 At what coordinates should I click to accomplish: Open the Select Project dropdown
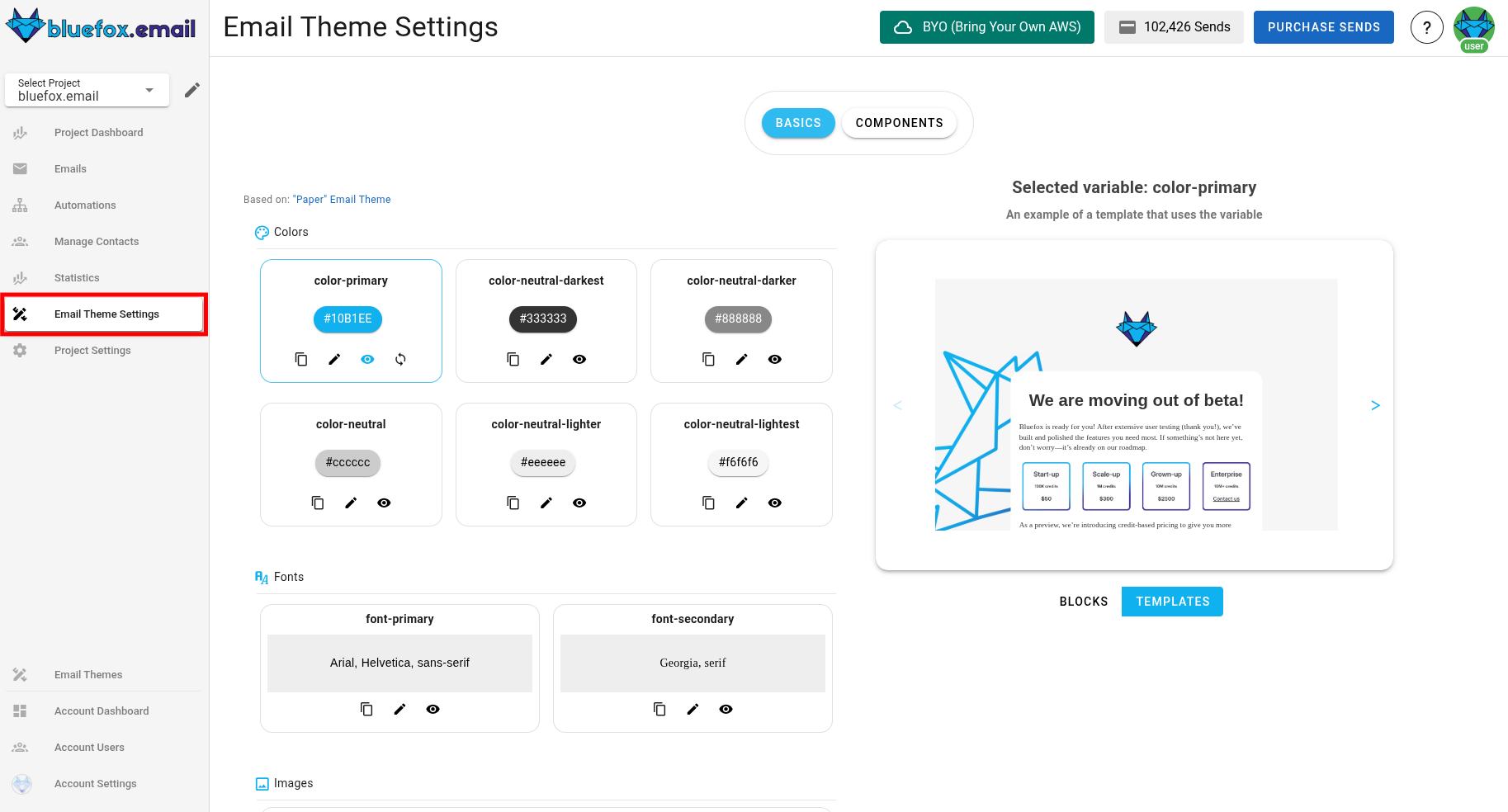[86, 90]
